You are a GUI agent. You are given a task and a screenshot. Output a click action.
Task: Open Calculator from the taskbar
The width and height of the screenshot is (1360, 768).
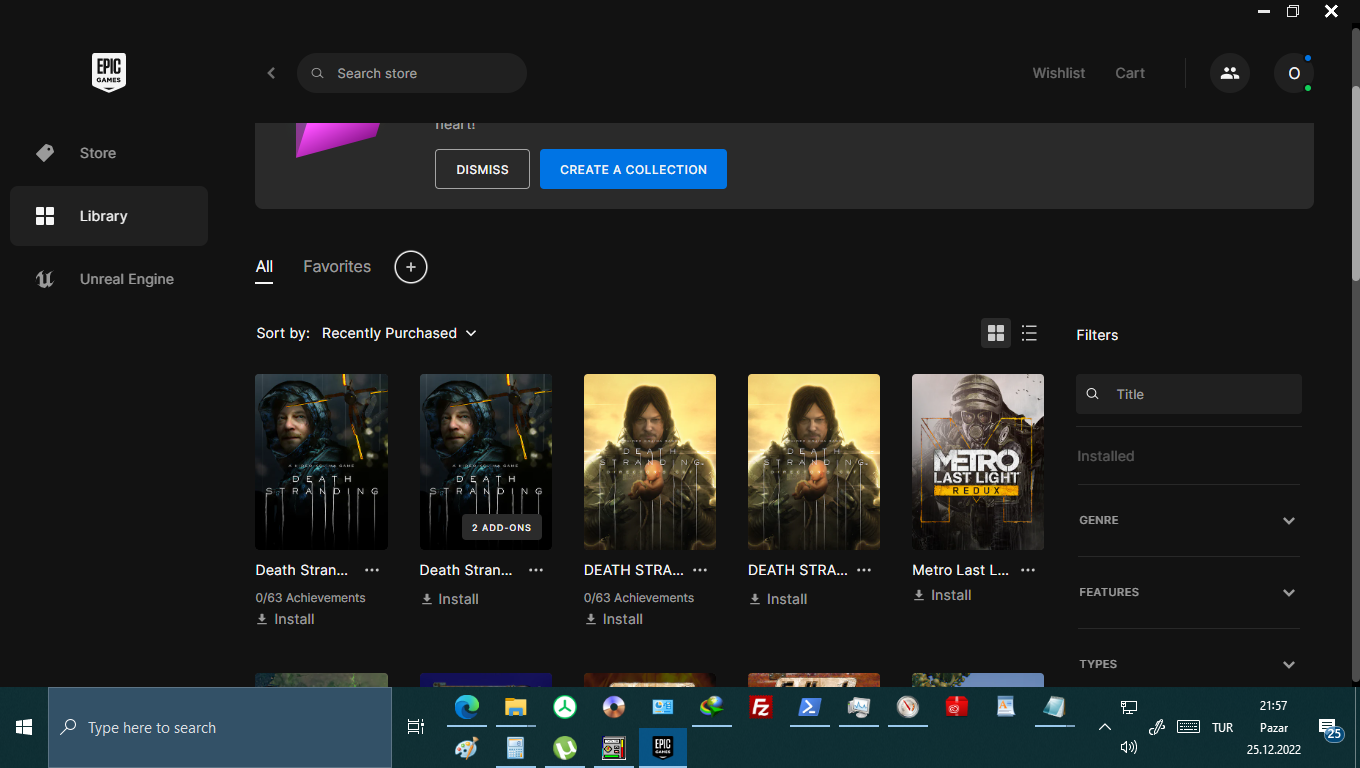point(515,748)
